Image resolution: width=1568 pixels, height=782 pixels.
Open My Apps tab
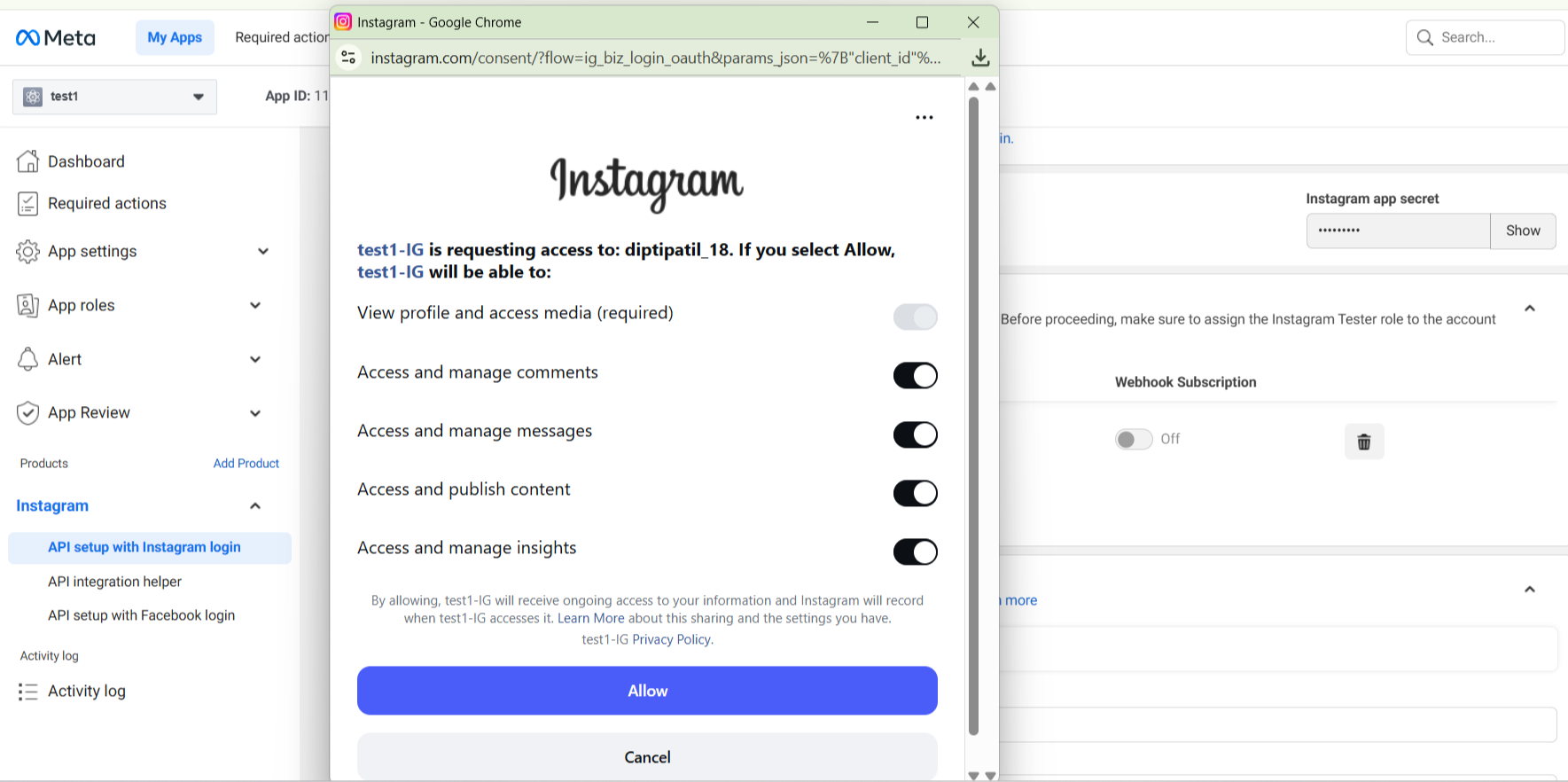(x=175, y=37)
